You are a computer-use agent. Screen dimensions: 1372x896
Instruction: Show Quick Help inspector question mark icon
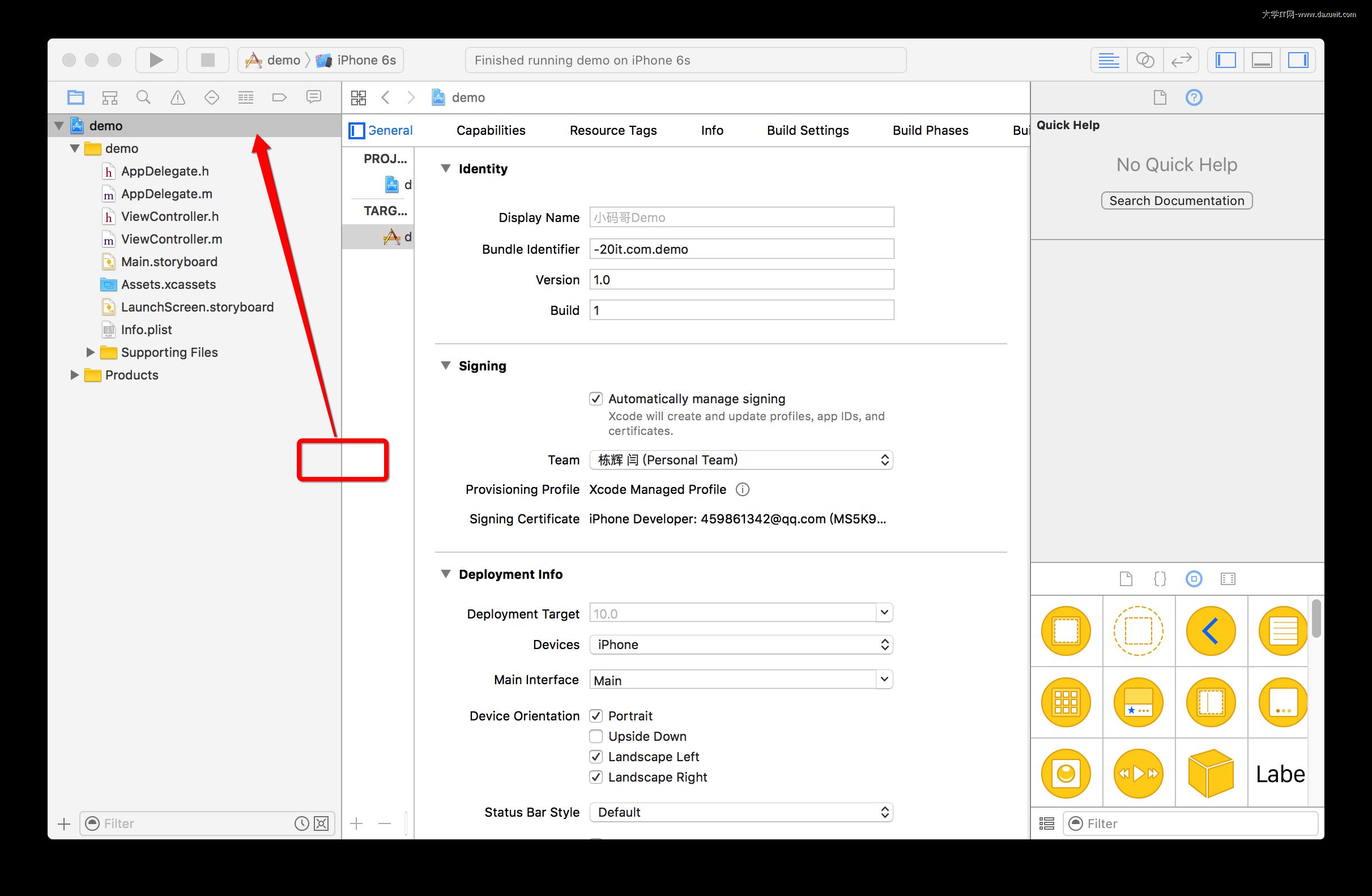[1194, 97]
